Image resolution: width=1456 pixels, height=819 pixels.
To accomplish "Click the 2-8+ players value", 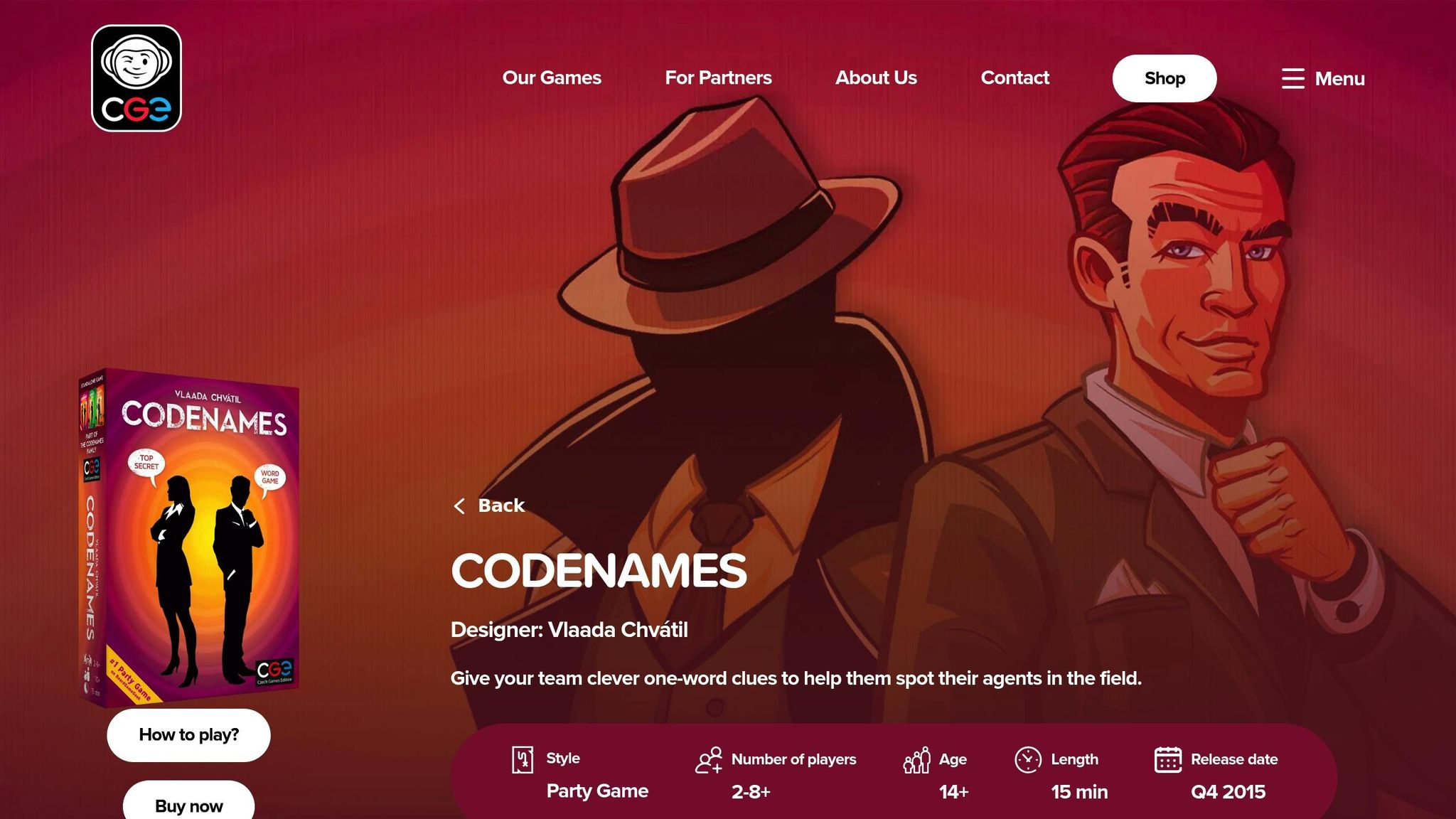I will 751,792.
